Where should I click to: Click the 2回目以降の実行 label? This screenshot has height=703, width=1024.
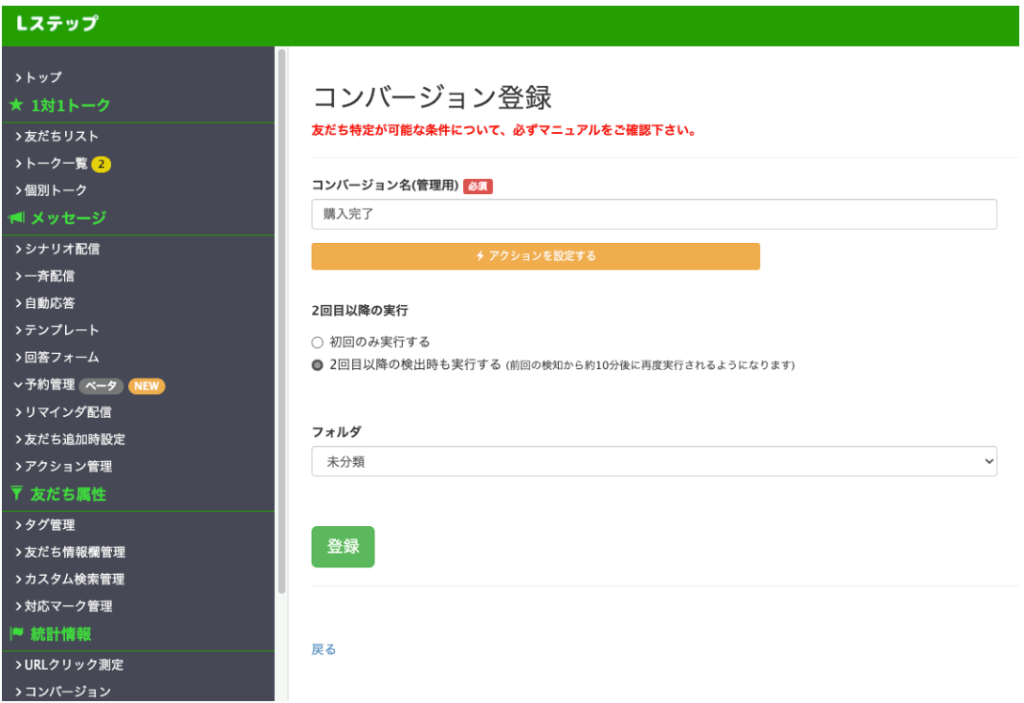point(360,311)
